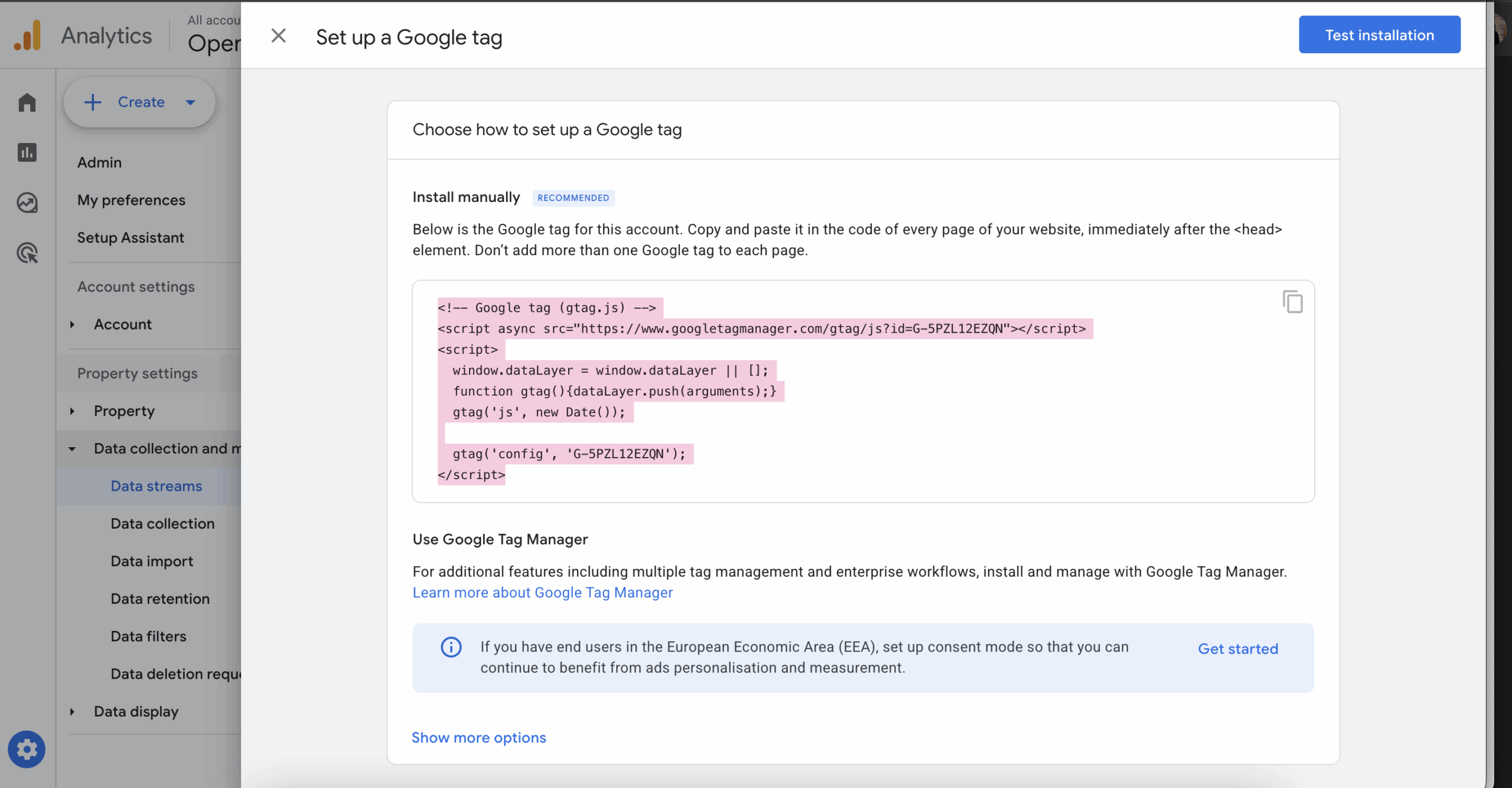
Task: Click Learn more about Google Tag Manager
Action: [x=542, y=592]
